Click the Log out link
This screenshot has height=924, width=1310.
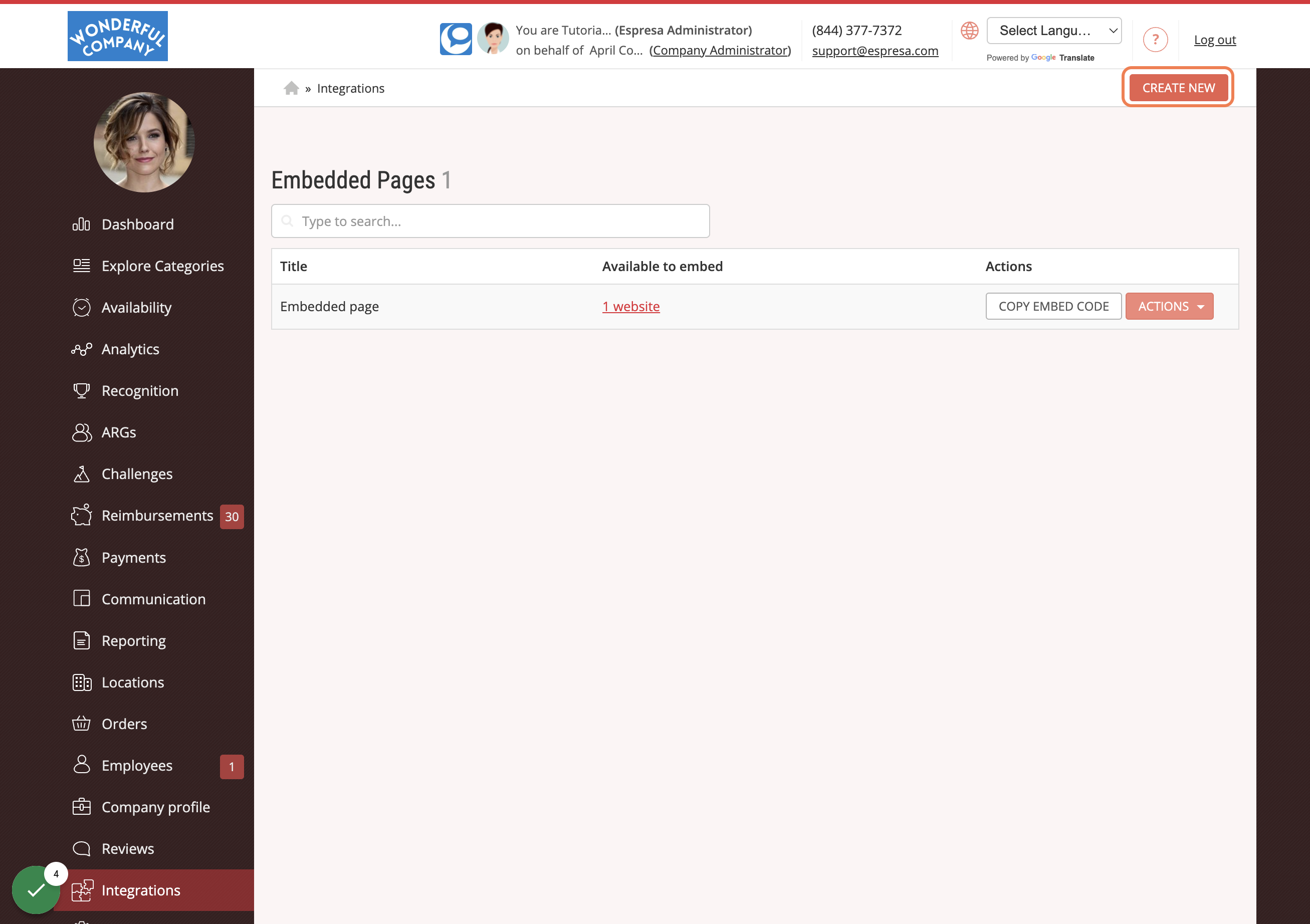point(1214,40)
